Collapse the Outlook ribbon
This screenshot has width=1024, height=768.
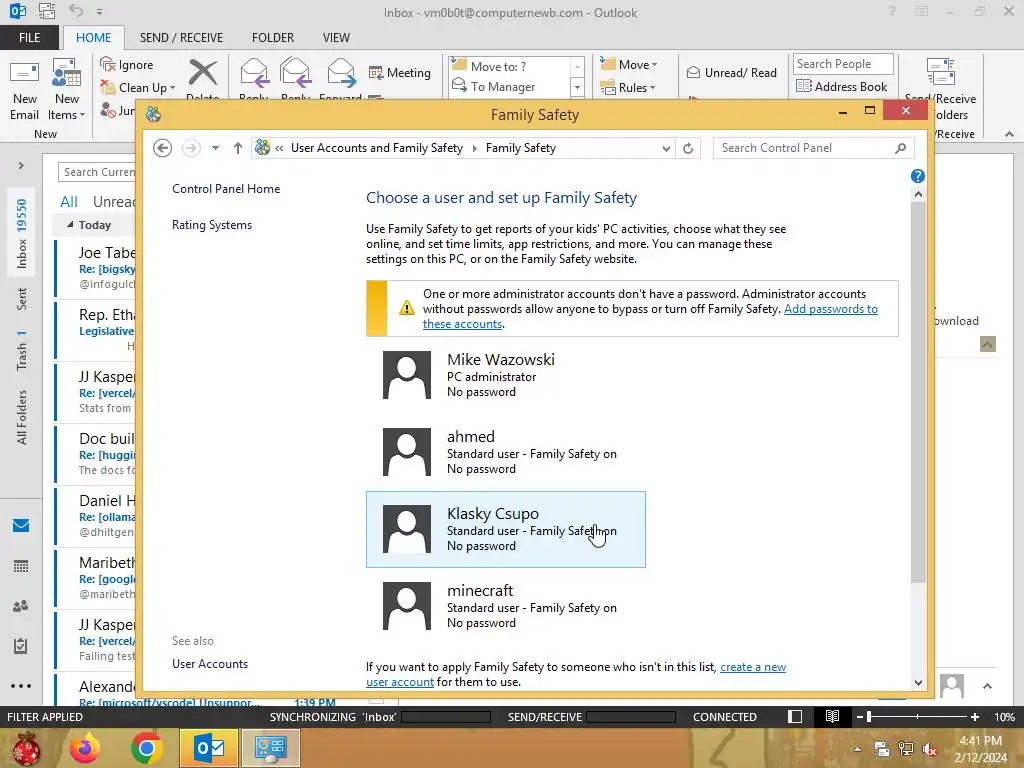coord(1009,134)
